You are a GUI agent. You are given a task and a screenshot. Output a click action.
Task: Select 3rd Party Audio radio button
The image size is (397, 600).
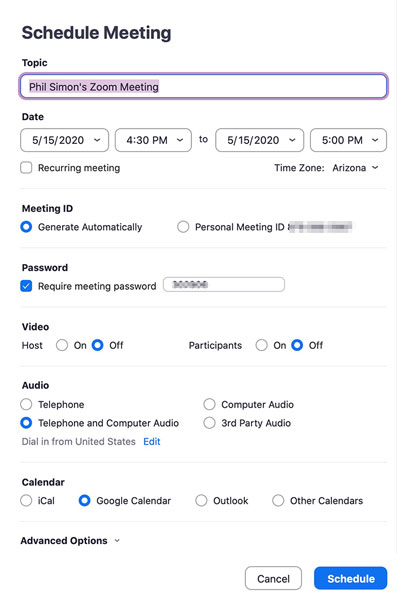pos(209,423)
